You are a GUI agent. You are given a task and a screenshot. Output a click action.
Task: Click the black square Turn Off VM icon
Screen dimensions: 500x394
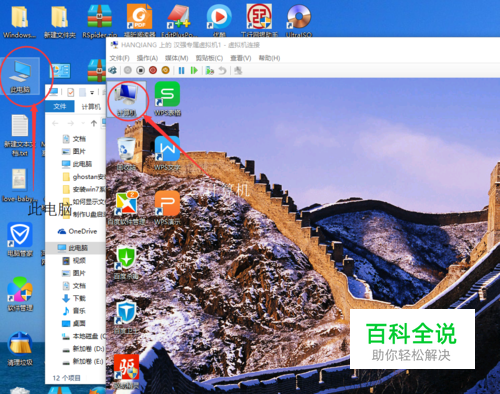click(x=140, y=70)
